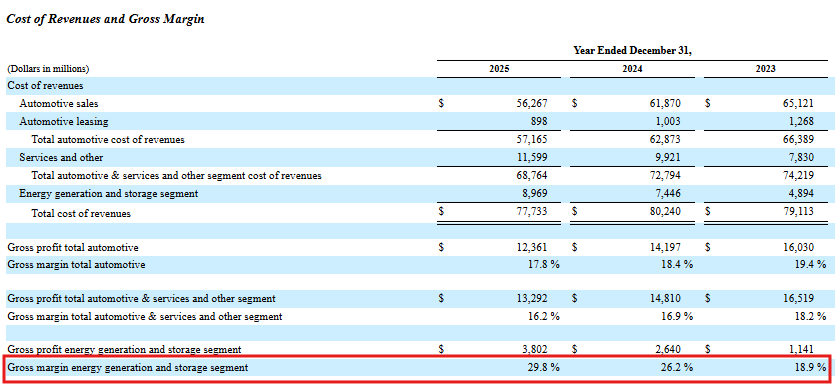Select automotive gross margin 18.4 %

click(677, 265)
